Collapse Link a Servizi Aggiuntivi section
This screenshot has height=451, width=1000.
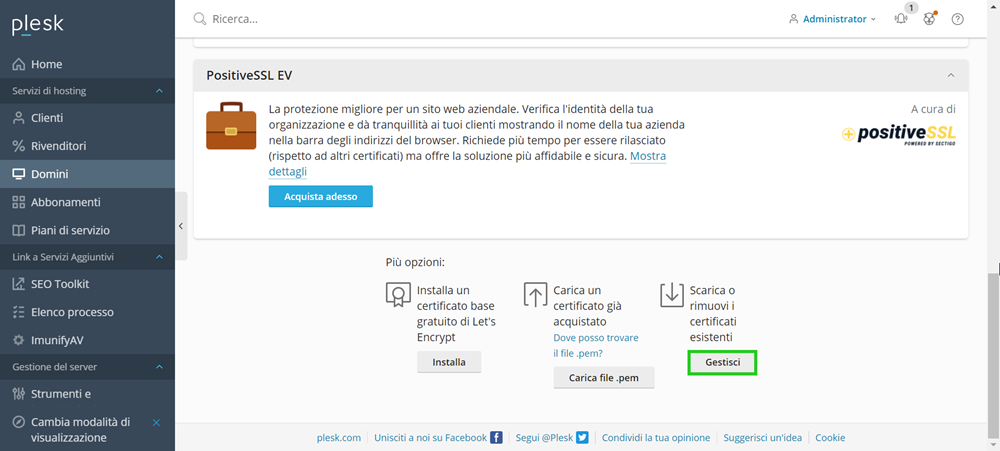159,257
